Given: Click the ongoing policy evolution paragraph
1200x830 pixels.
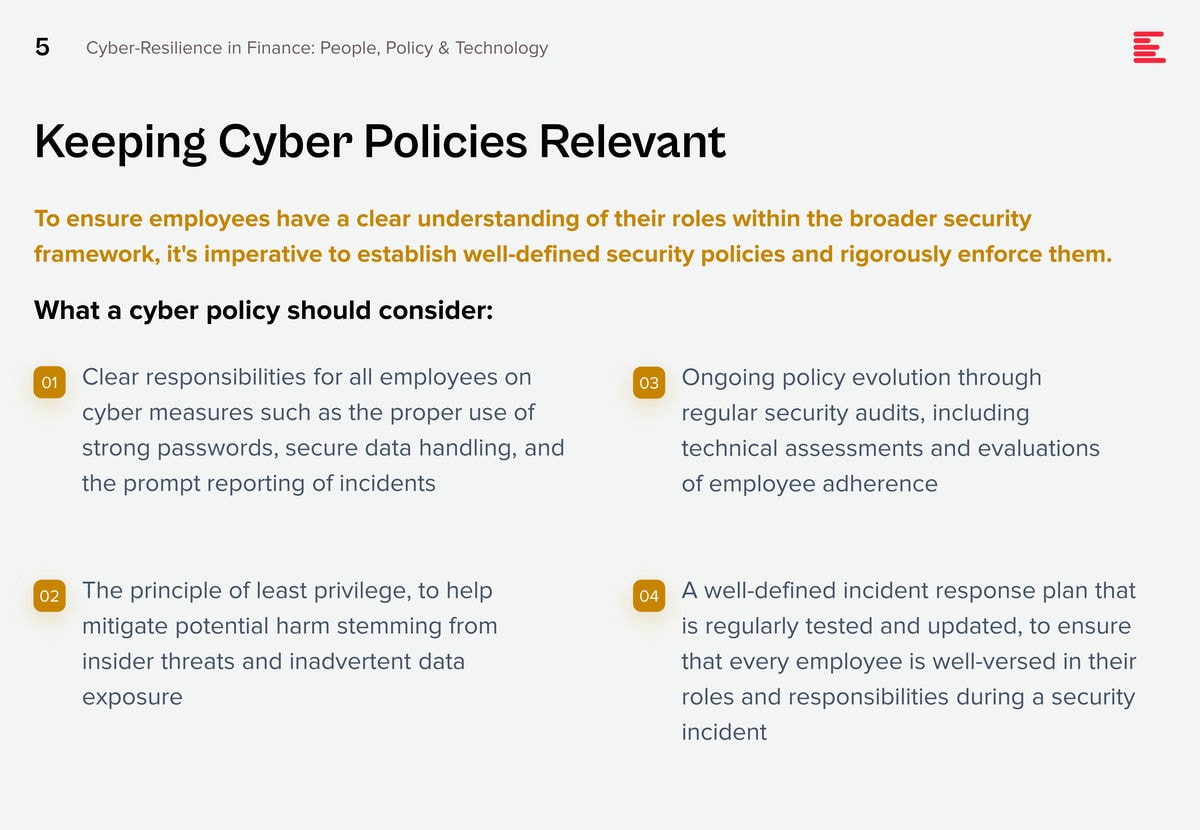Looking at the screenshot, I should (x=891, y=430).
